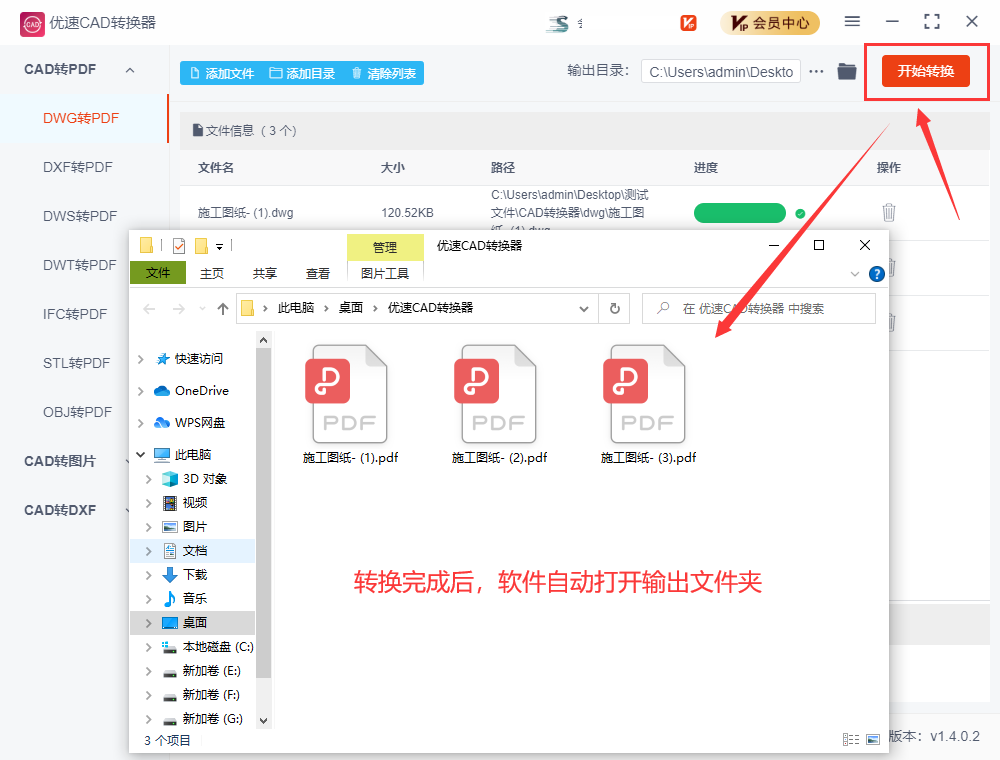
Task: Click the VIP badge icon in title bar
Action: tap(688, 23)
